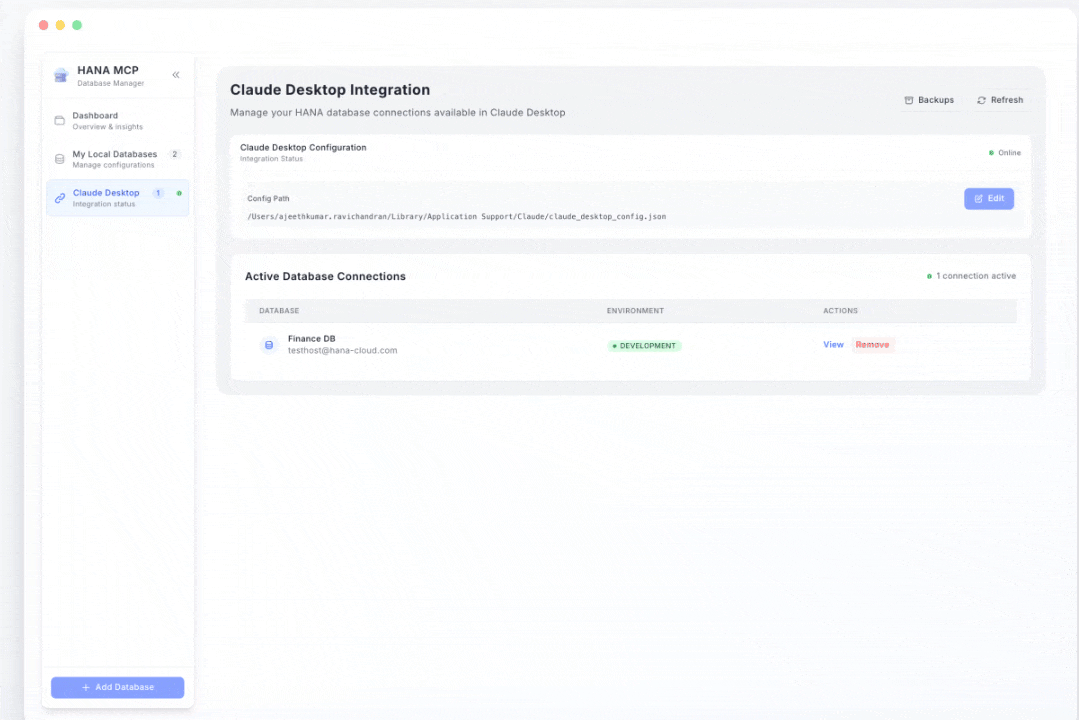Screen dimensions: 1079x720
Task: Remove the Finance DB connection
Action: tap(872, 344)
